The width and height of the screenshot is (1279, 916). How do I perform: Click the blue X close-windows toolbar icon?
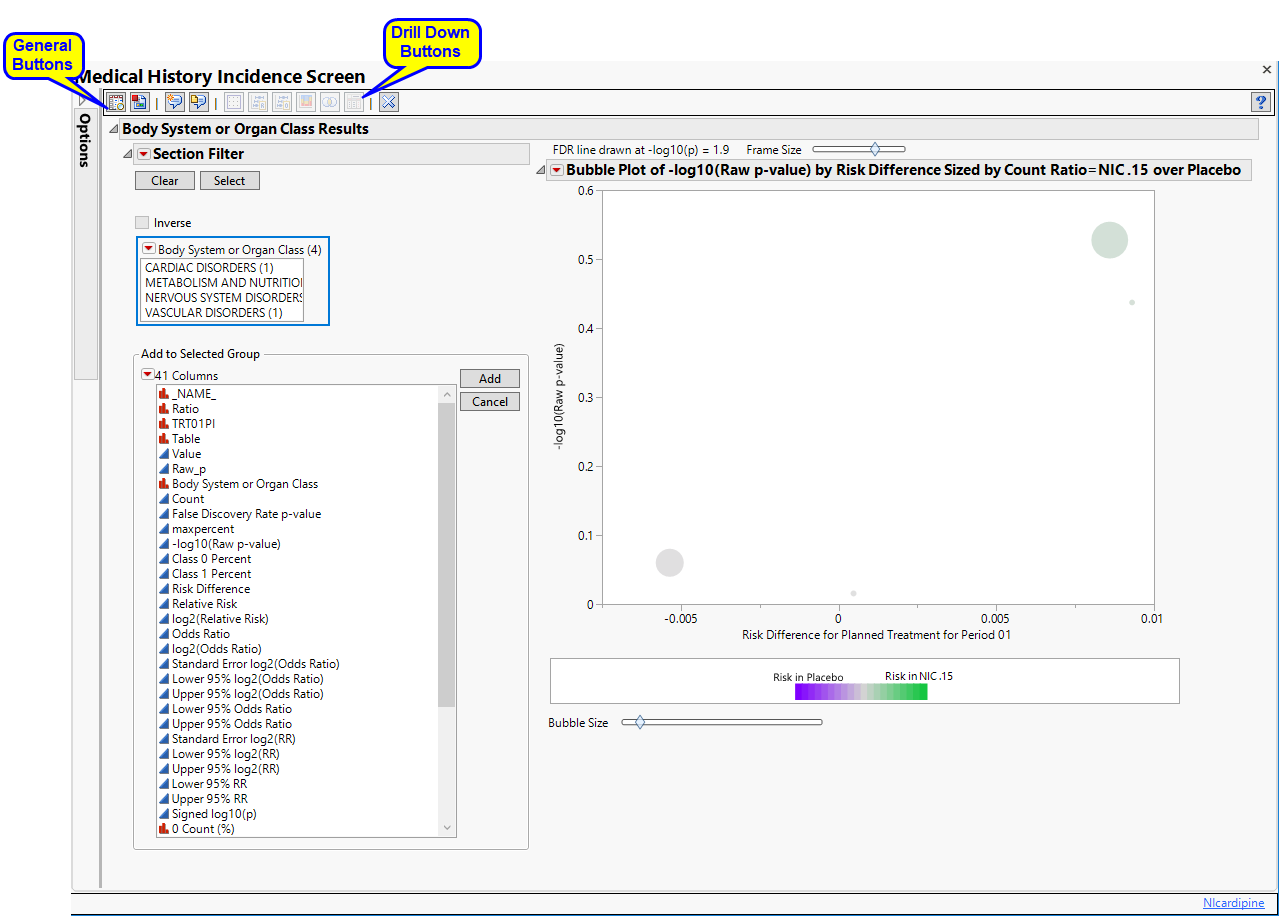pos(389,102)
